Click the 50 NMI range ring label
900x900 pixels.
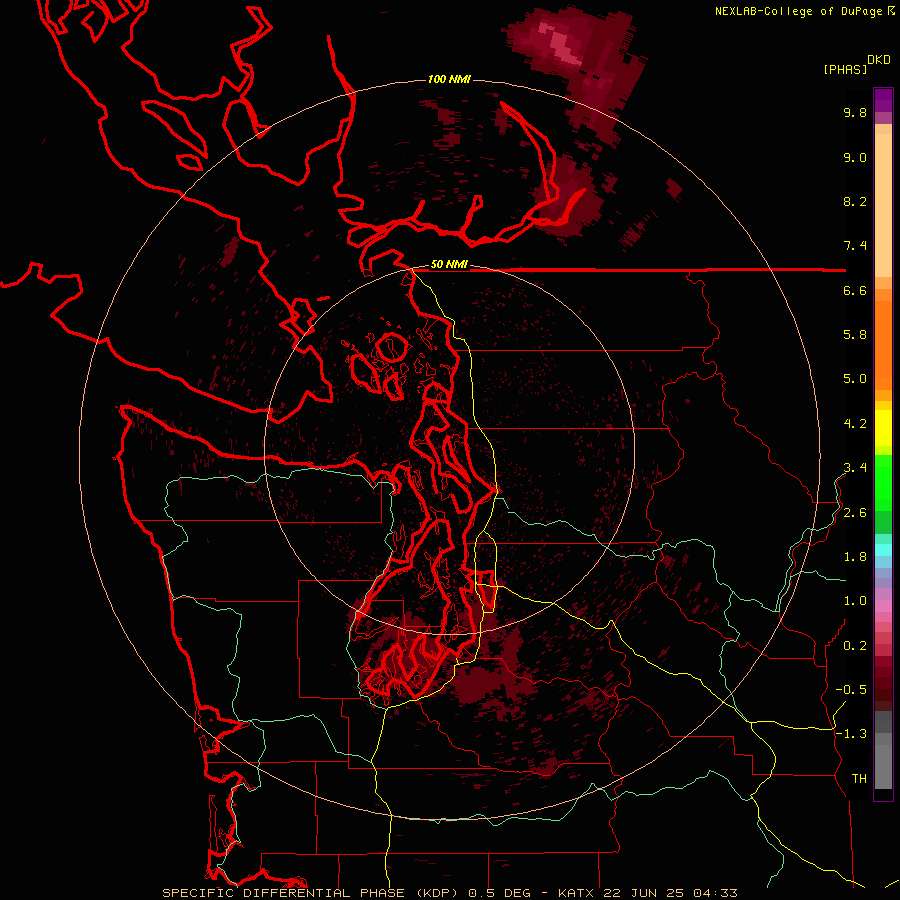(449, 264)
